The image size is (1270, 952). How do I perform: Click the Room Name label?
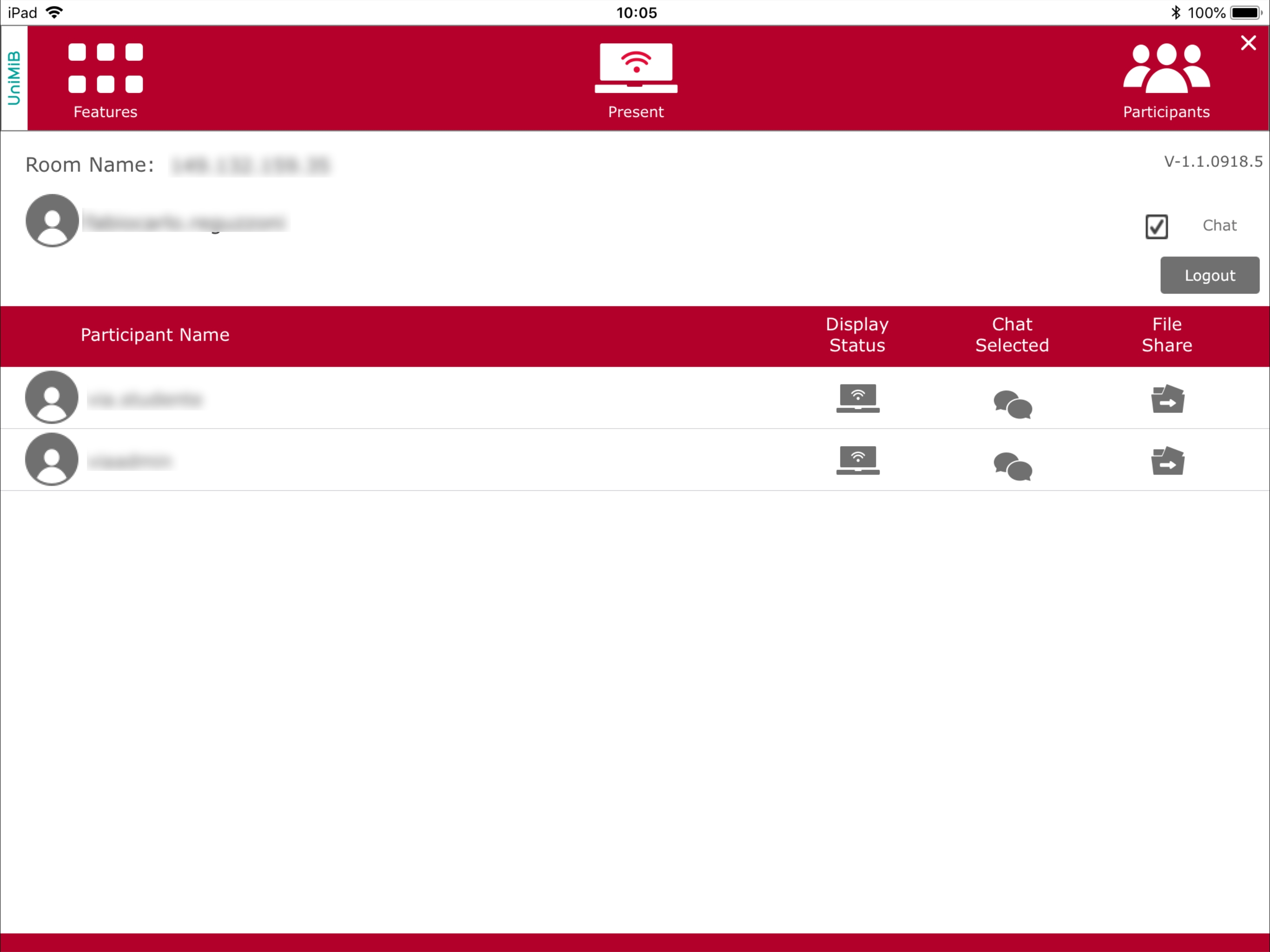90,165
